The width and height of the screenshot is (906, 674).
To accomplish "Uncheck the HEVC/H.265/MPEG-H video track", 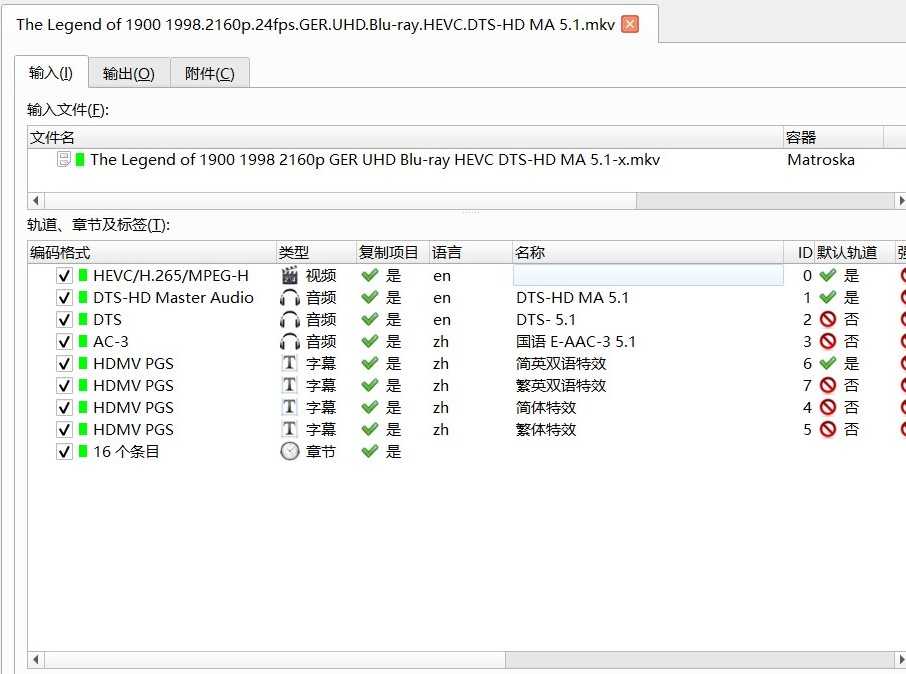I will tap(64, 276).
